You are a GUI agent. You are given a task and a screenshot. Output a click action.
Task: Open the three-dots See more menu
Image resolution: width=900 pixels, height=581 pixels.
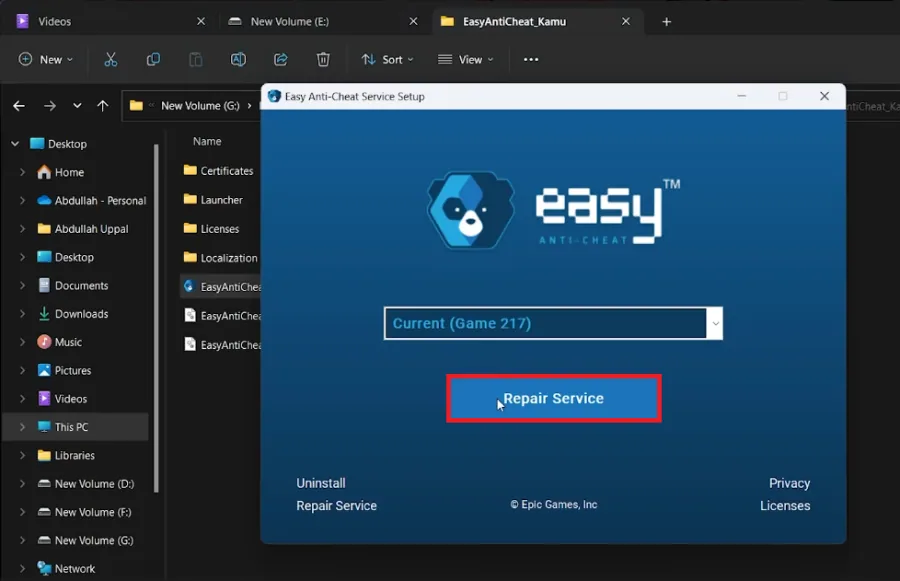pos(531,59)
